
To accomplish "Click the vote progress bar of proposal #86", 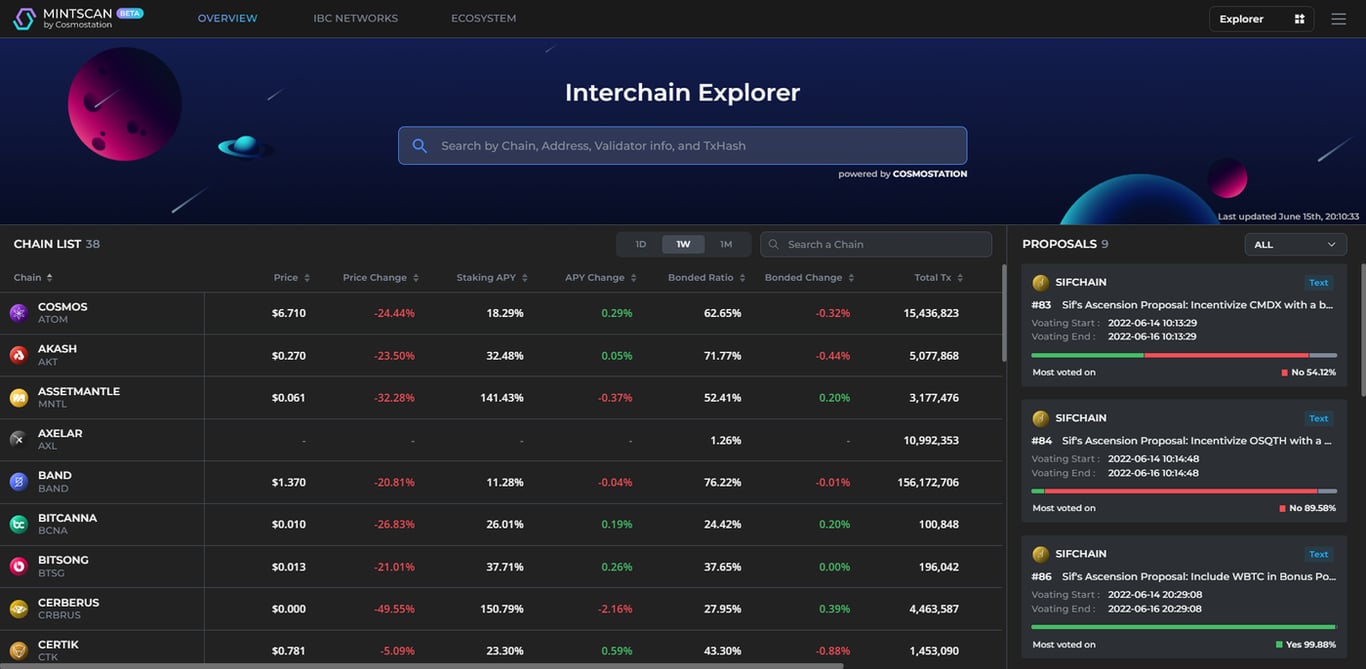I will click(x=1184, y=627).
